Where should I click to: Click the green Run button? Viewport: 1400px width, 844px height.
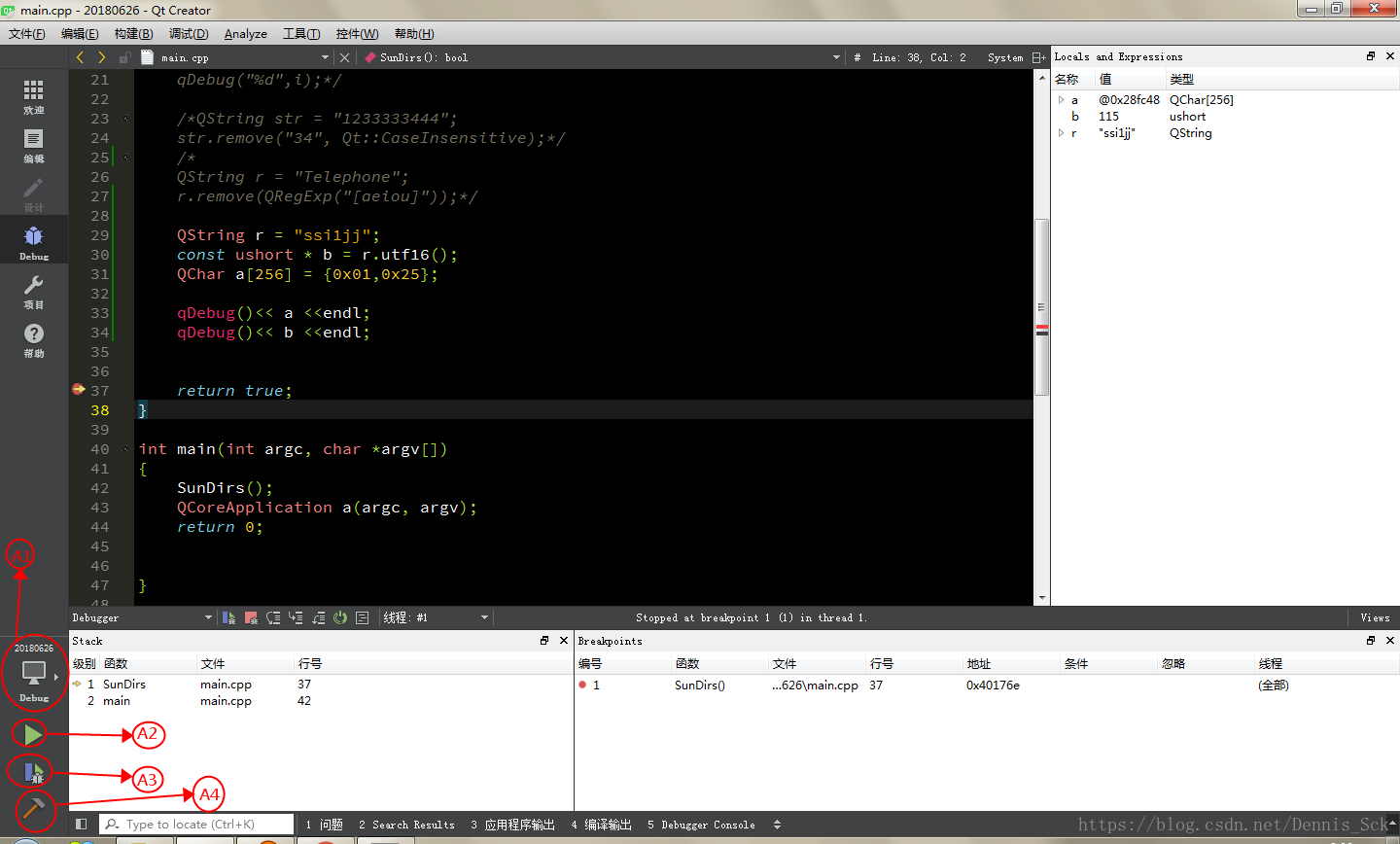click(x=33, y=733)
